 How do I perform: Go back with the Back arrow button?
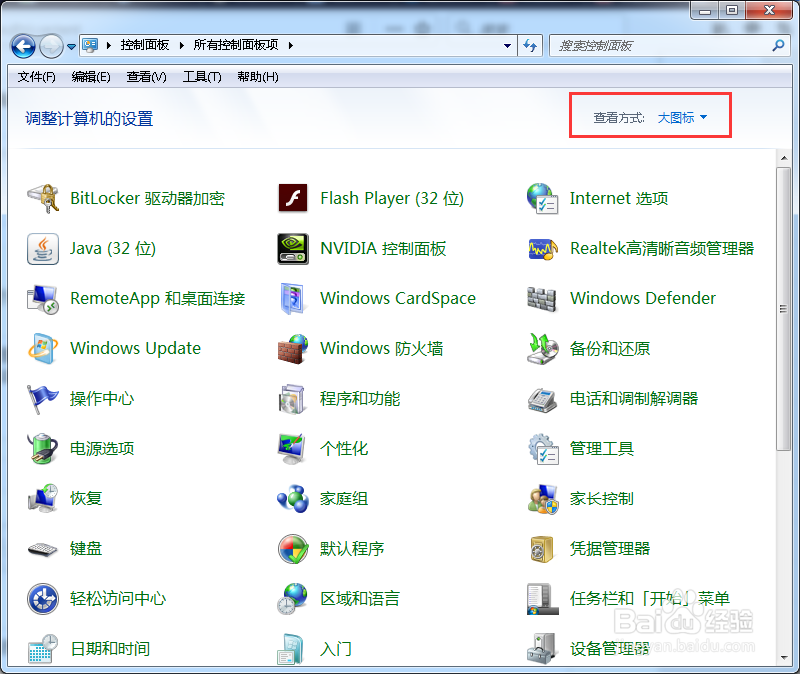point(23,46)
